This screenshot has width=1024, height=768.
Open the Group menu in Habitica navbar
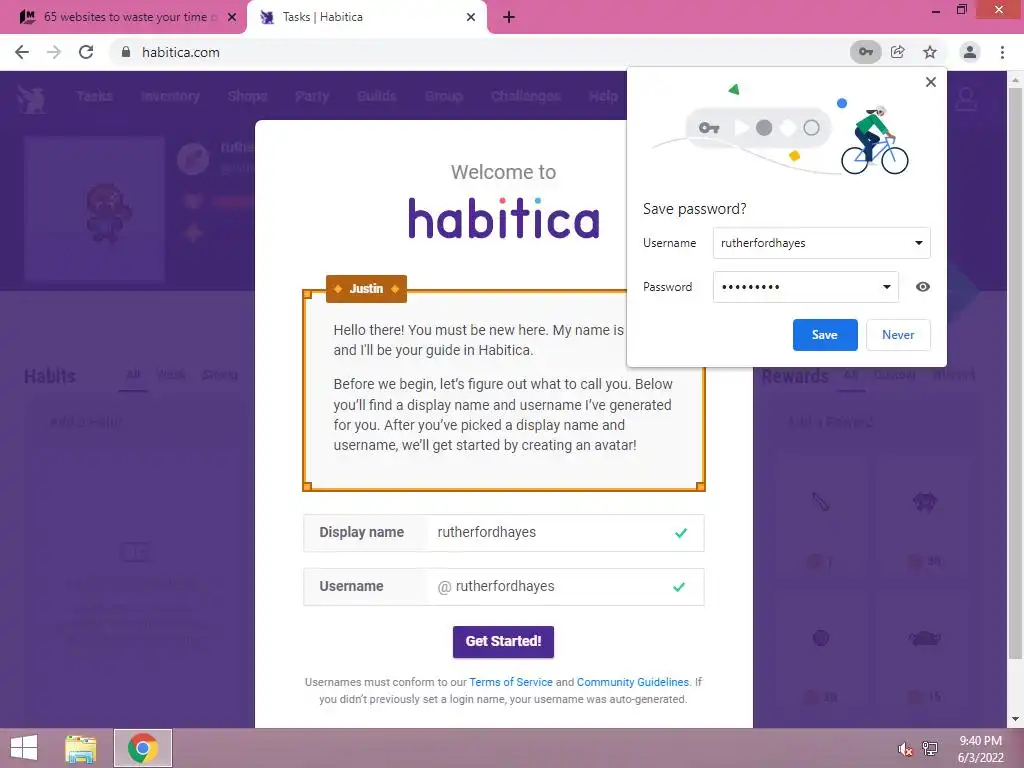[x=444, y=97]
